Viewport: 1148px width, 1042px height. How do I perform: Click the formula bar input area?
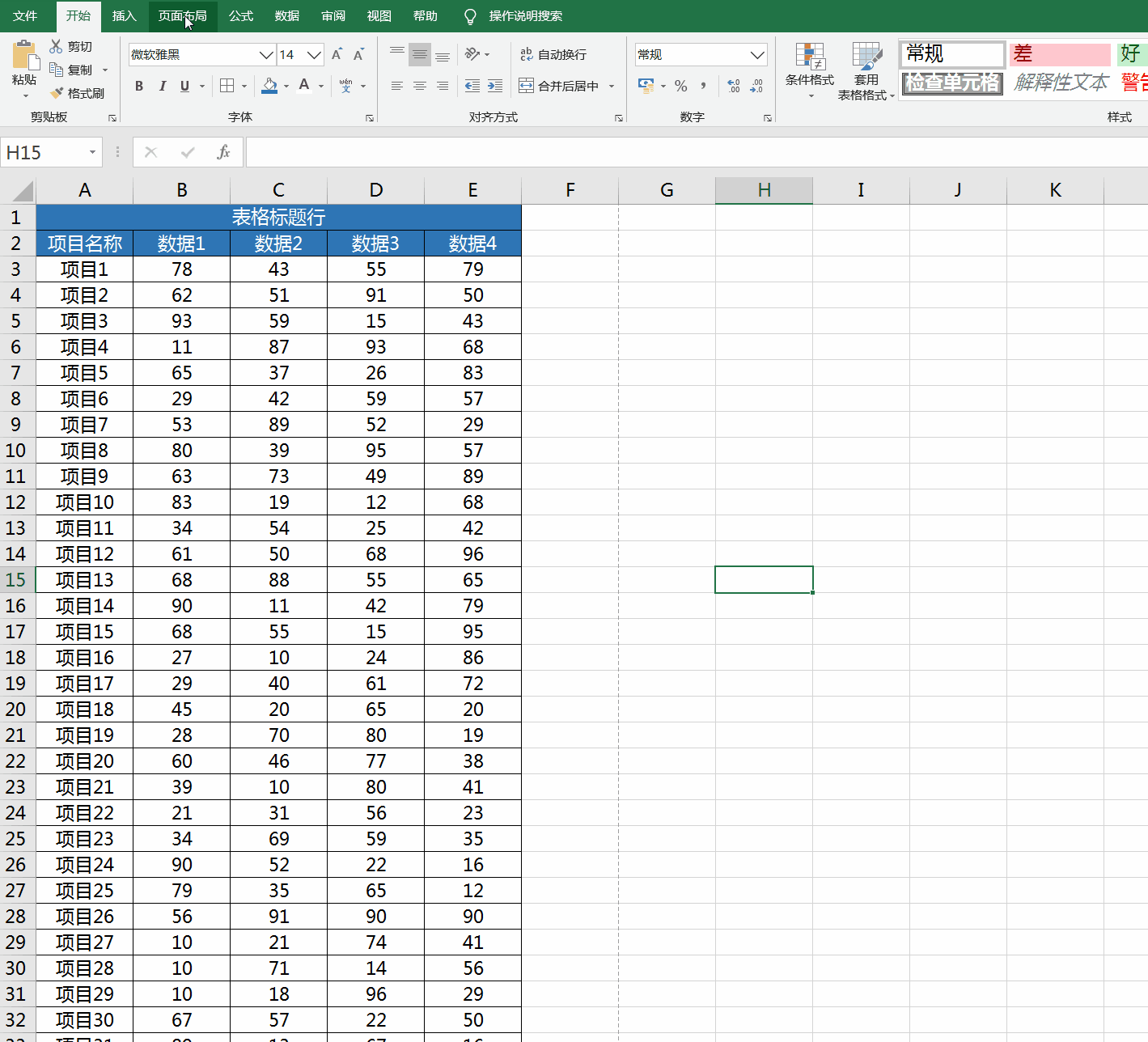pyautogui.click(x=696, y=152)
